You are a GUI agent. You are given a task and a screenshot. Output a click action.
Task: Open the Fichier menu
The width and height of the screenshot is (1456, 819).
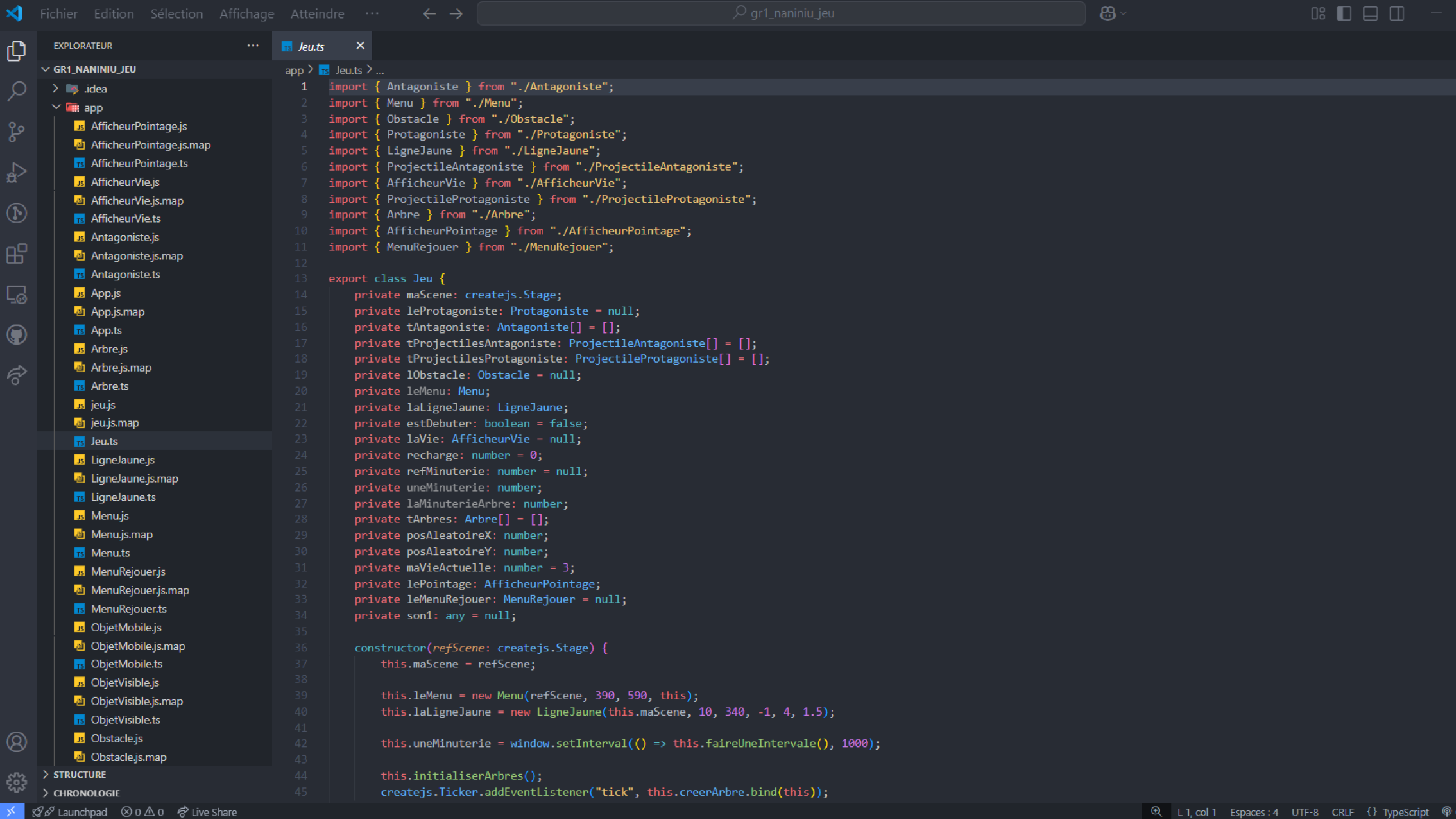58,13
